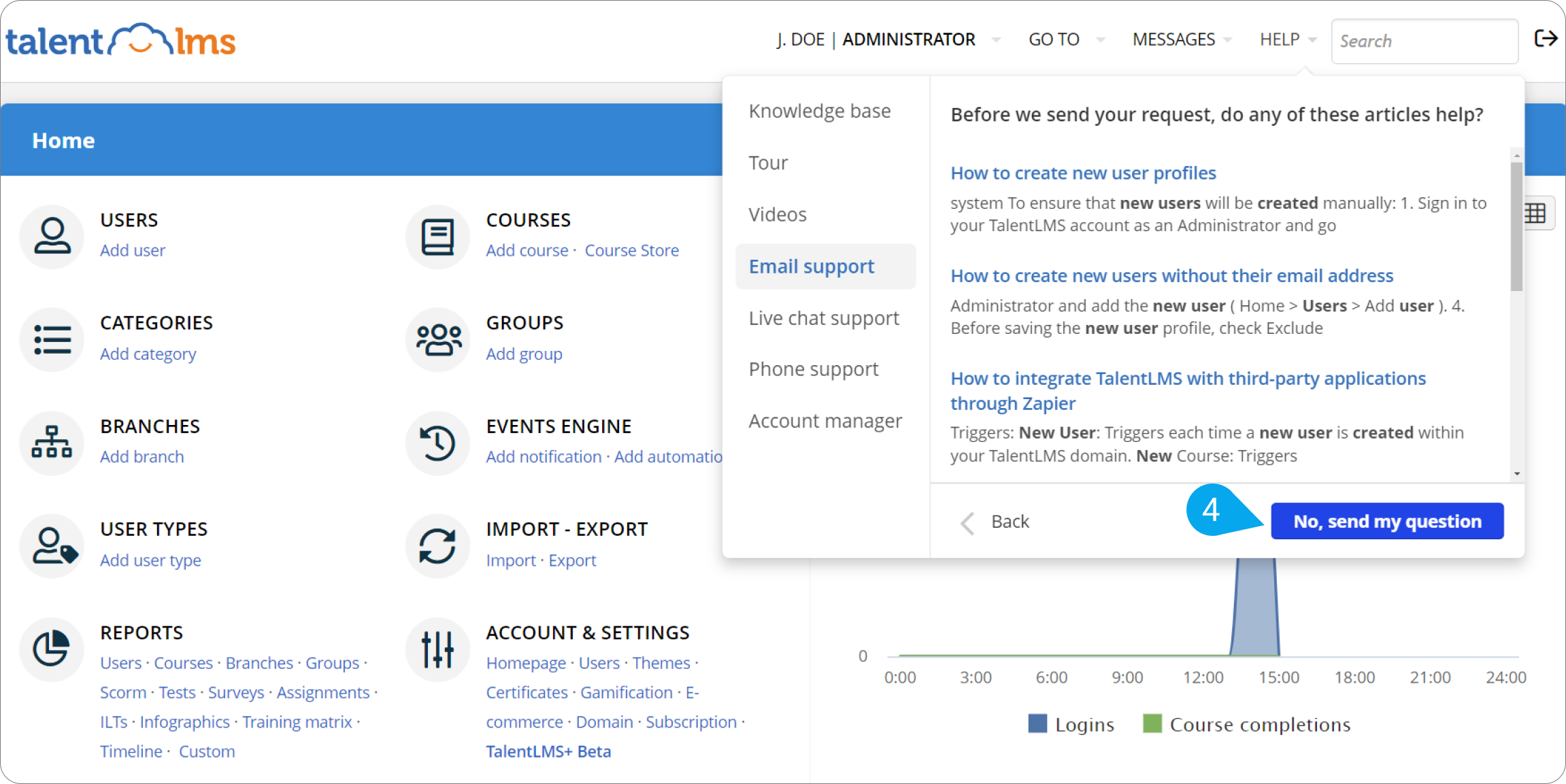The image size is (1566, 784).
Task: Click Add category link
Action: (148, 354)
